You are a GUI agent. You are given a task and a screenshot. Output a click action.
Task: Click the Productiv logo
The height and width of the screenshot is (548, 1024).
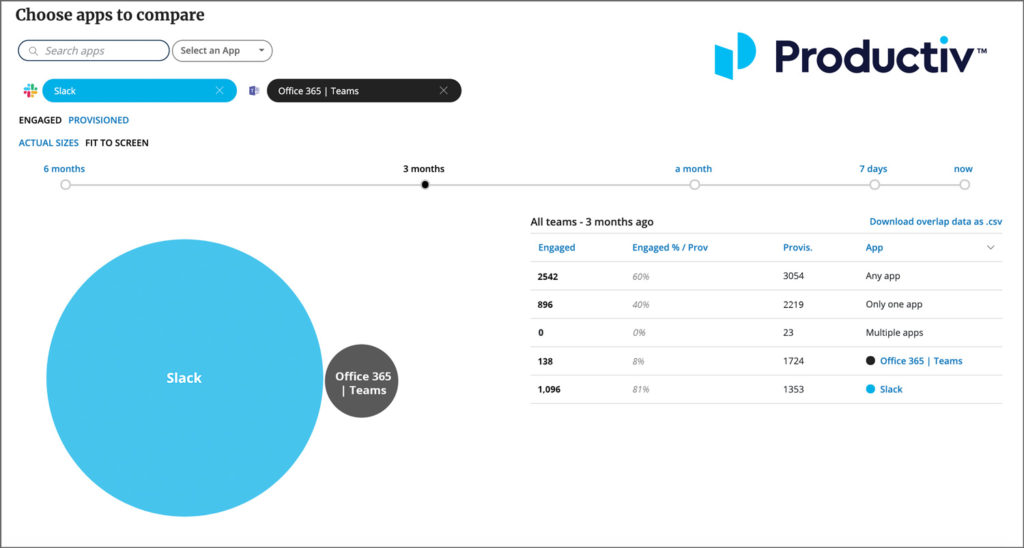(850, 56)
